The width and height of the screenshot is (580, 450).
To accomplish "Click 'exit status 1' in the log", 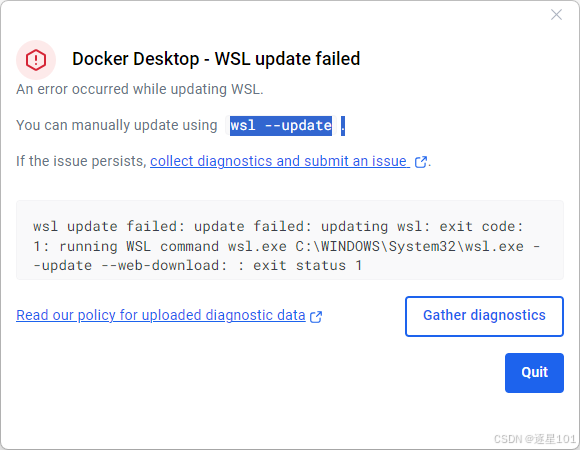I will tap(307, 265).
